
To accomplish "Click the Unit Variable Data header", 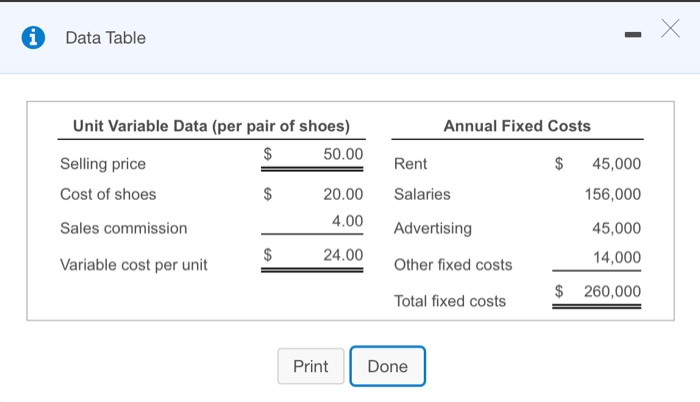I will [211, 126].
